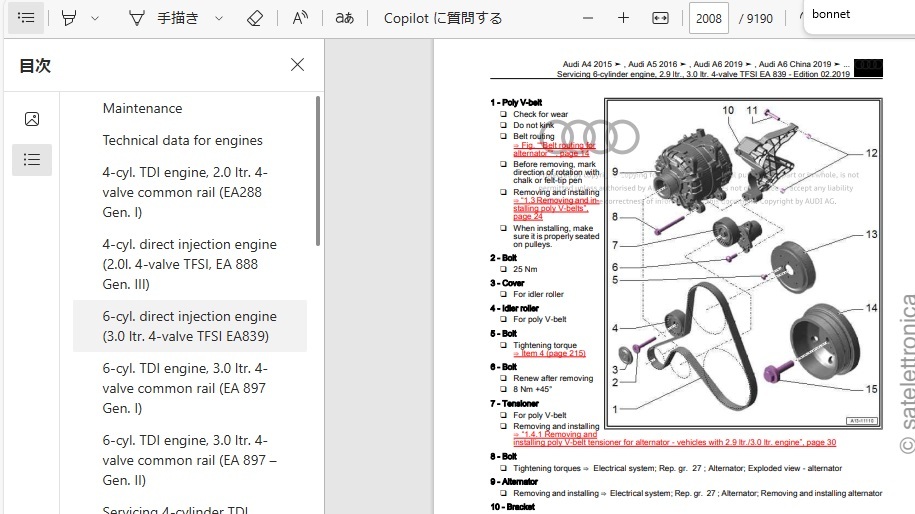Screen dimensions: 915x514
Task: Open Maintenance in contents
Action: (142, 108)
